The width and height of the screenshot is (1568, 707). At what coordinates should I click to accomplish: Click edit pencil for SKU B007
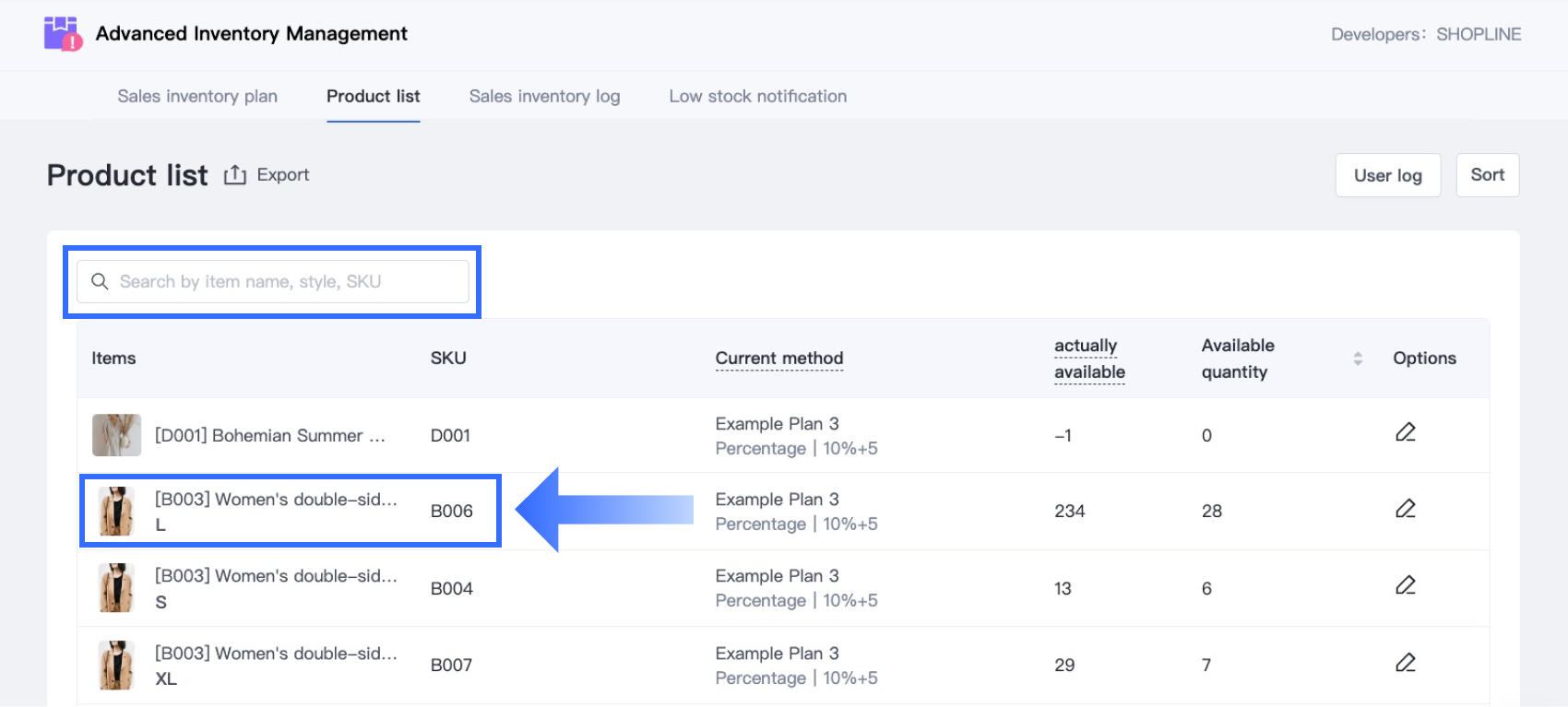[x=1405, y=663]
